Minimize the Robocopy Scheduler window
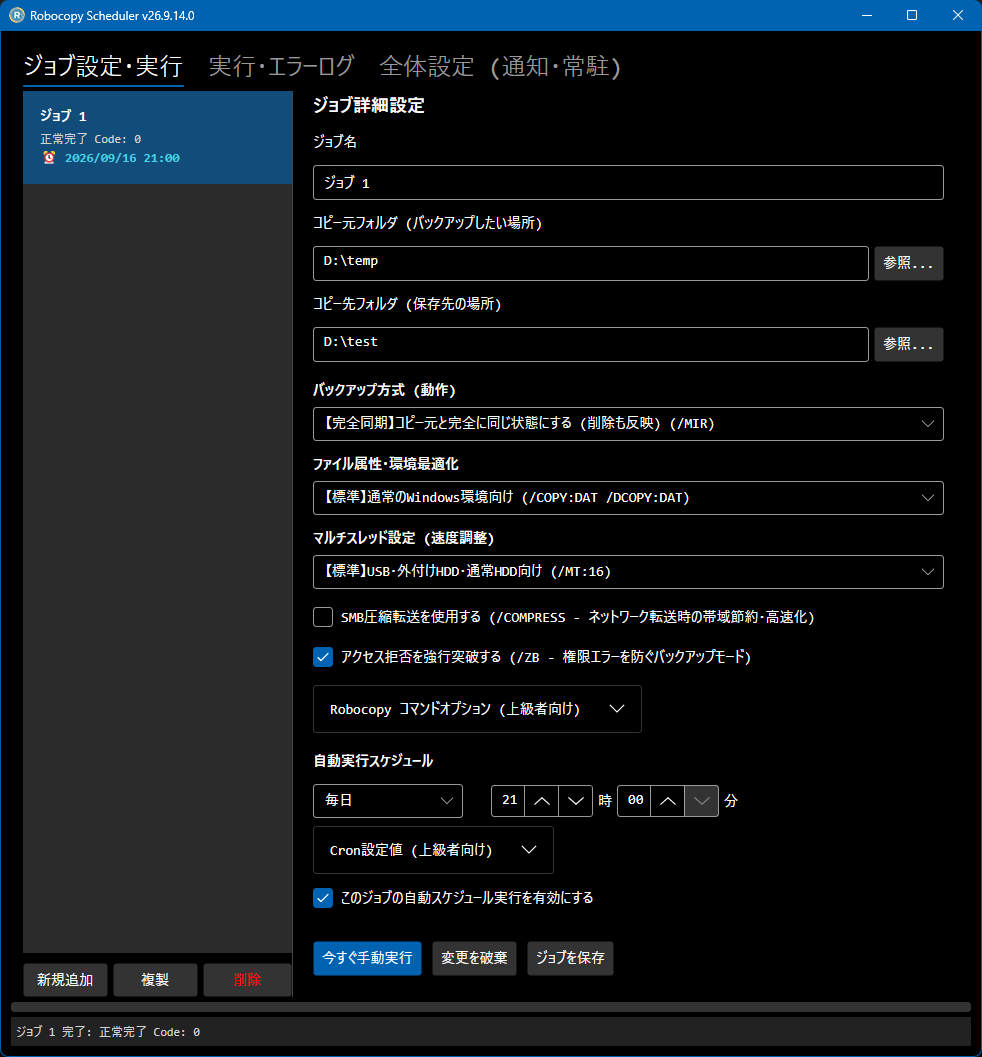 click(x=867, y=15)
